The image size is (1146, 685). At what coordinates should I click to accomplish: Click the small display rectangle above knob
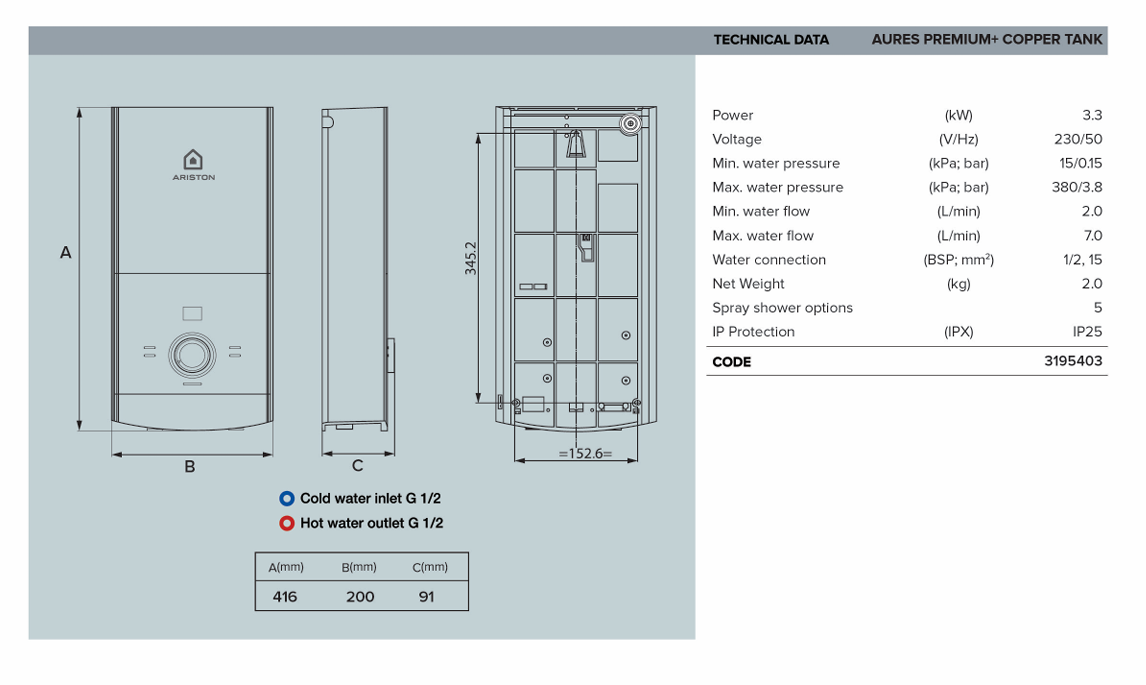192,314
